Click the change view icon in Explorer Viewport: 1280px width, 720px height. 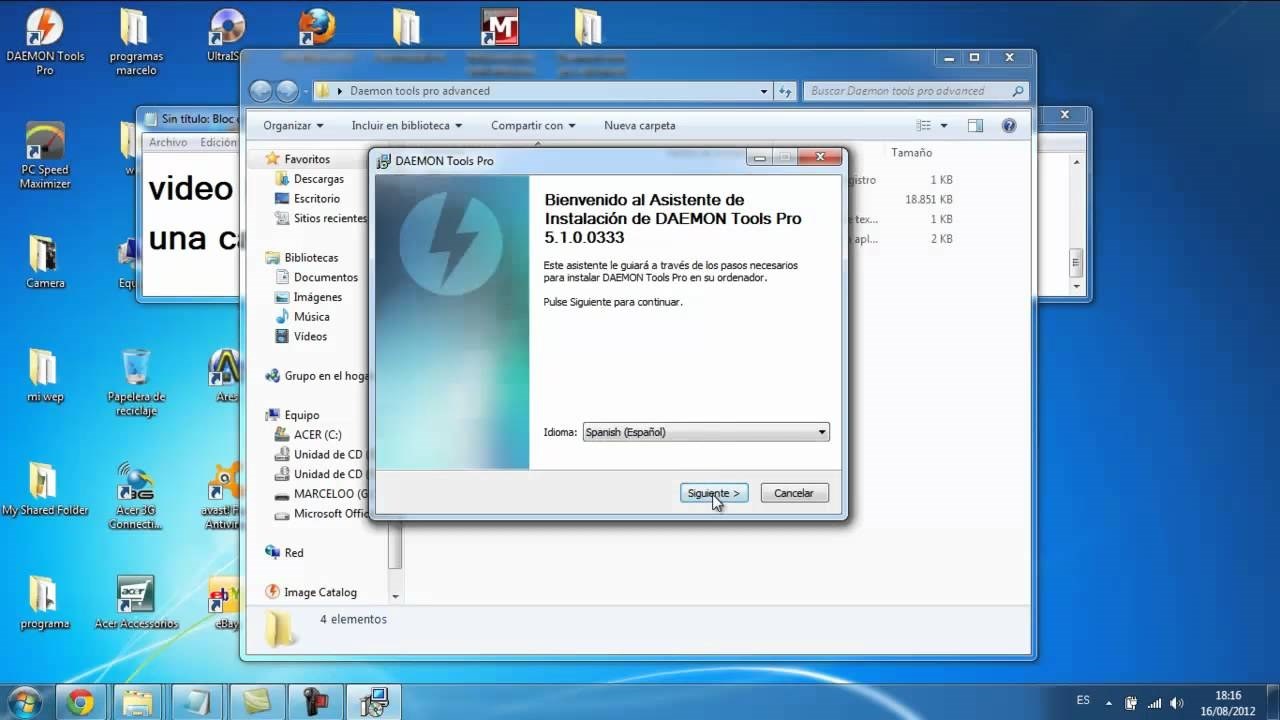pyautogui.click(x=924, y=125)
